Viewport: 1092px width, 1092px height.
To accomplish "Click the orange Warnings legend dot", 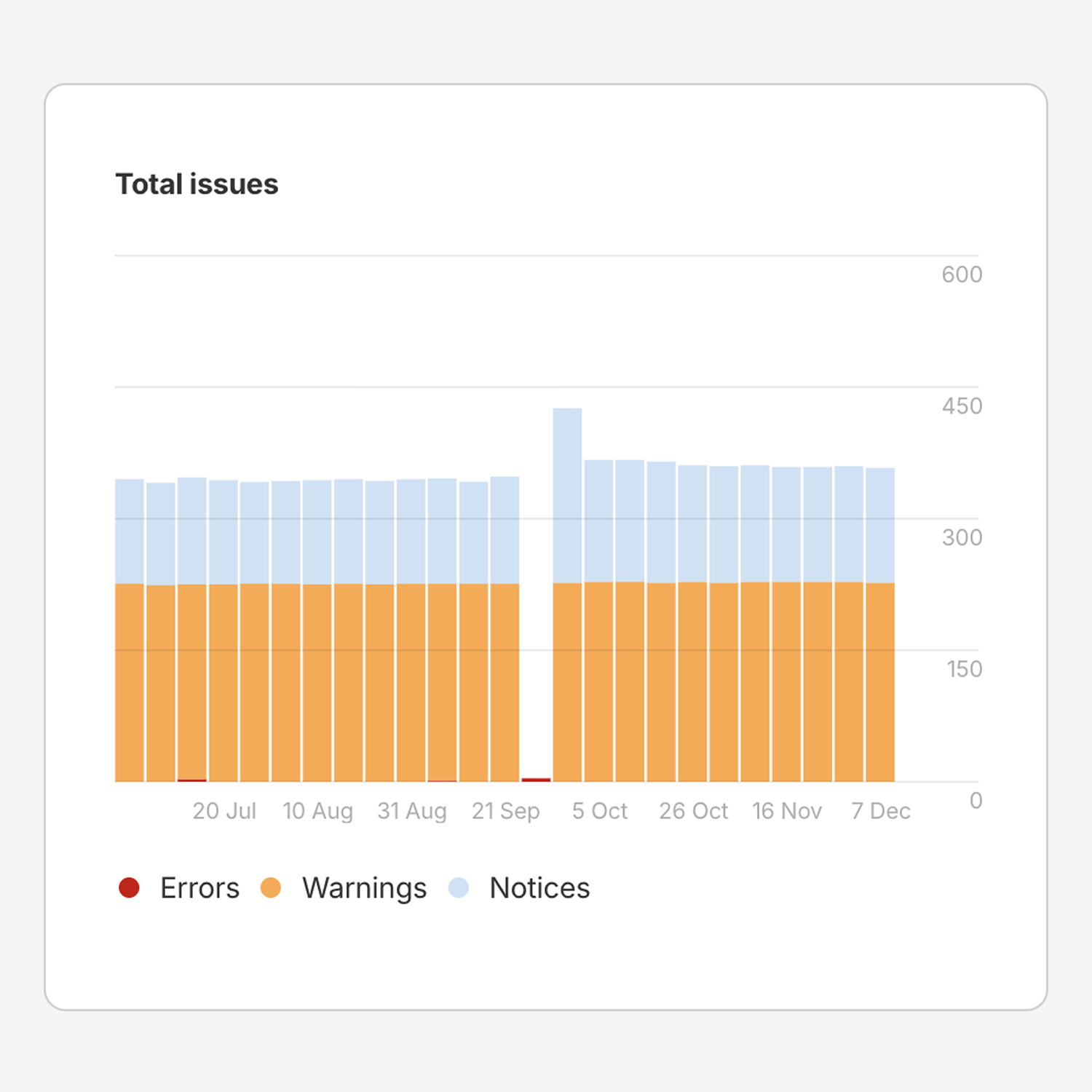I will (x=272, y=887).
